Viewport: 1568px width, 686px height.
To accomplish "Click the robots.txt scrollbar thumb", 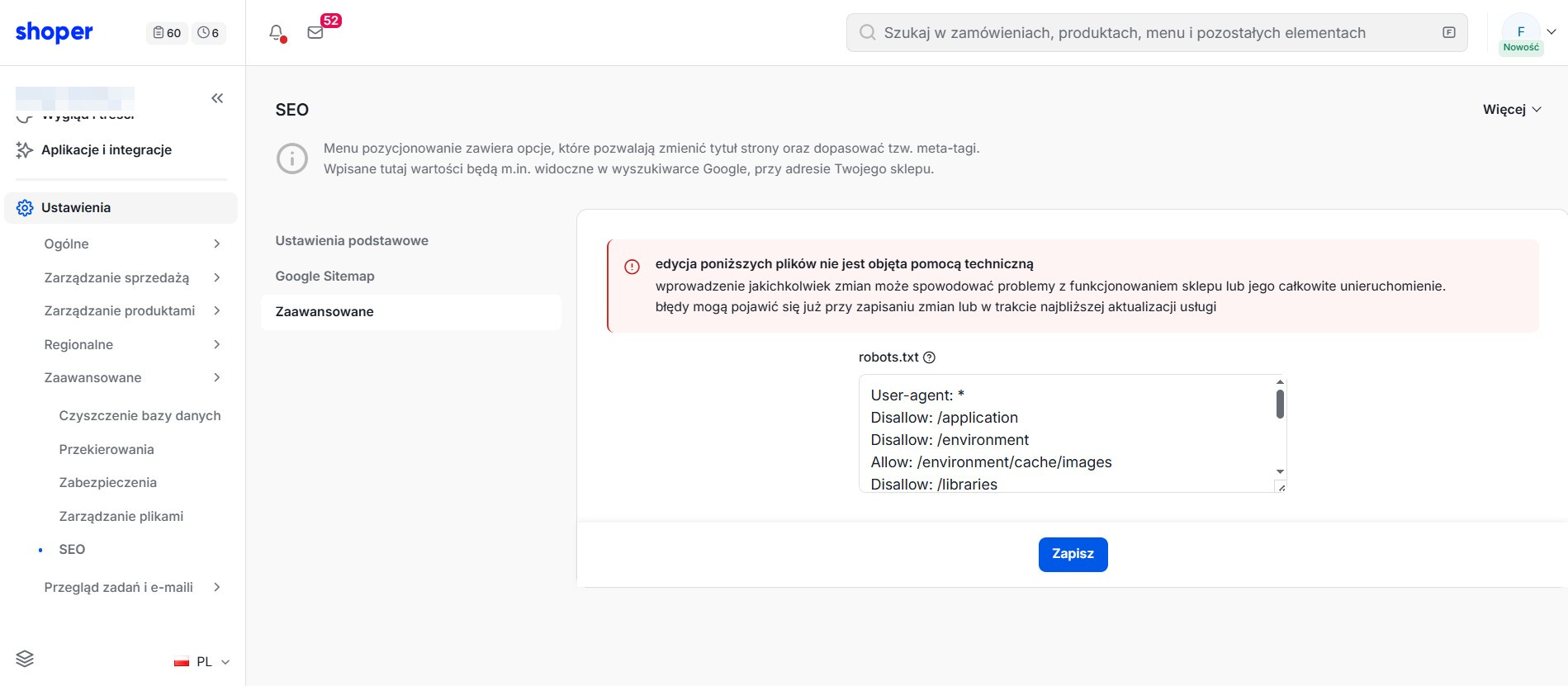I will [1280, 404].
